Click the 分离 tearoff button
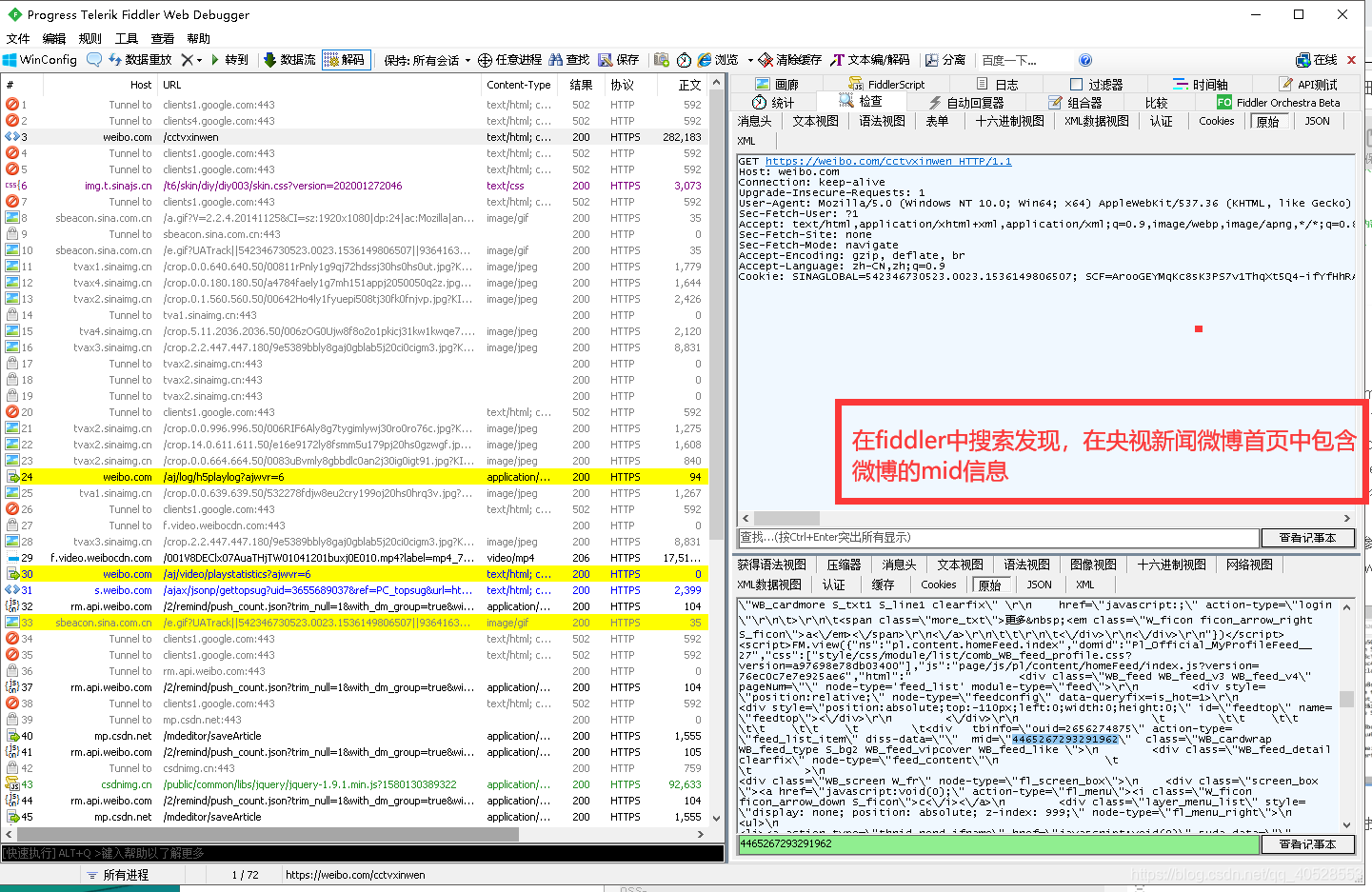This screenshot has width=1372, height=892. click(x=945, y=59)
